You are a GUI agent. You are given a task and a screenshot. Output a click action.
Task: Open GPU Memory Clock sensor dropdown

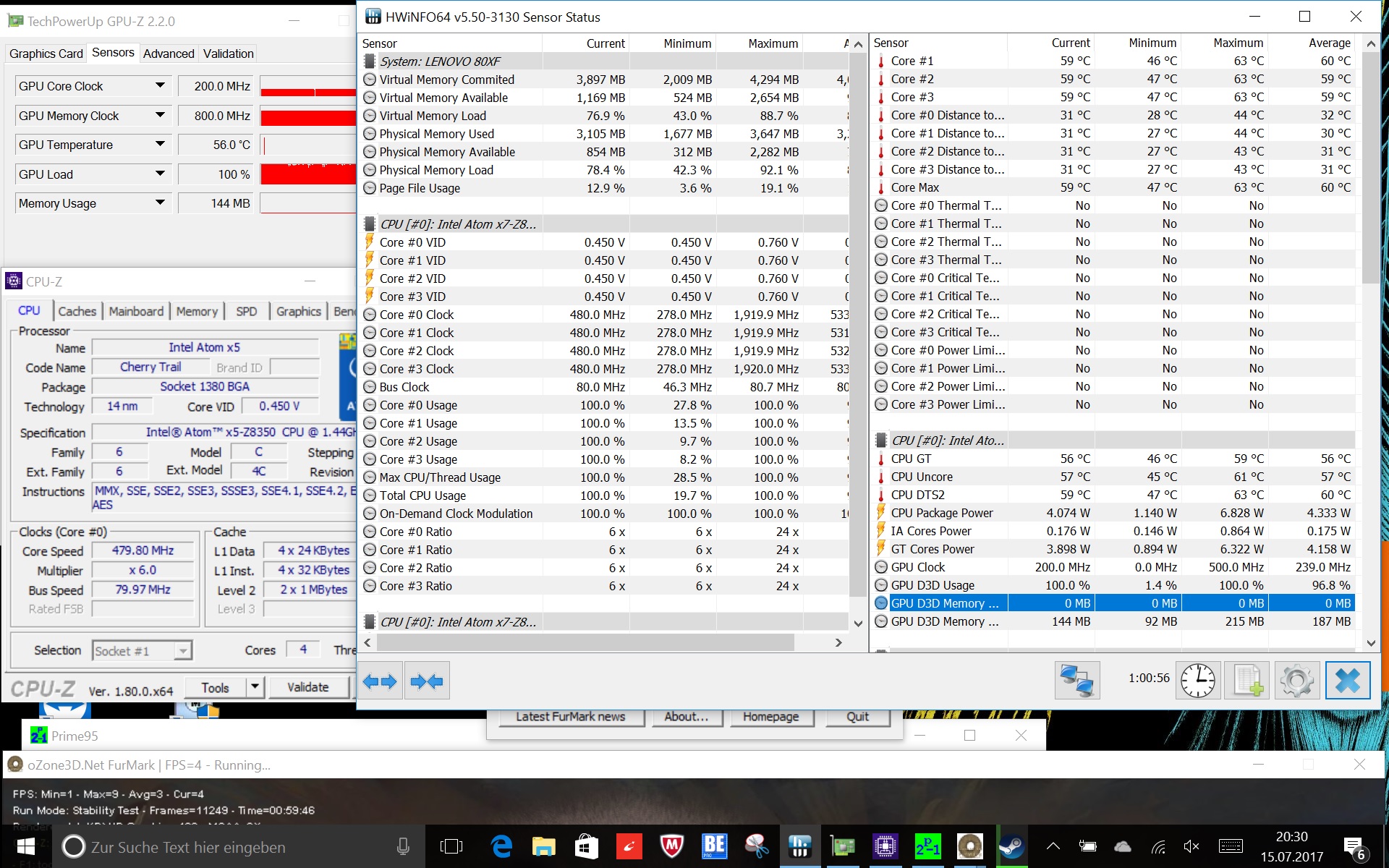pos(160,116)
